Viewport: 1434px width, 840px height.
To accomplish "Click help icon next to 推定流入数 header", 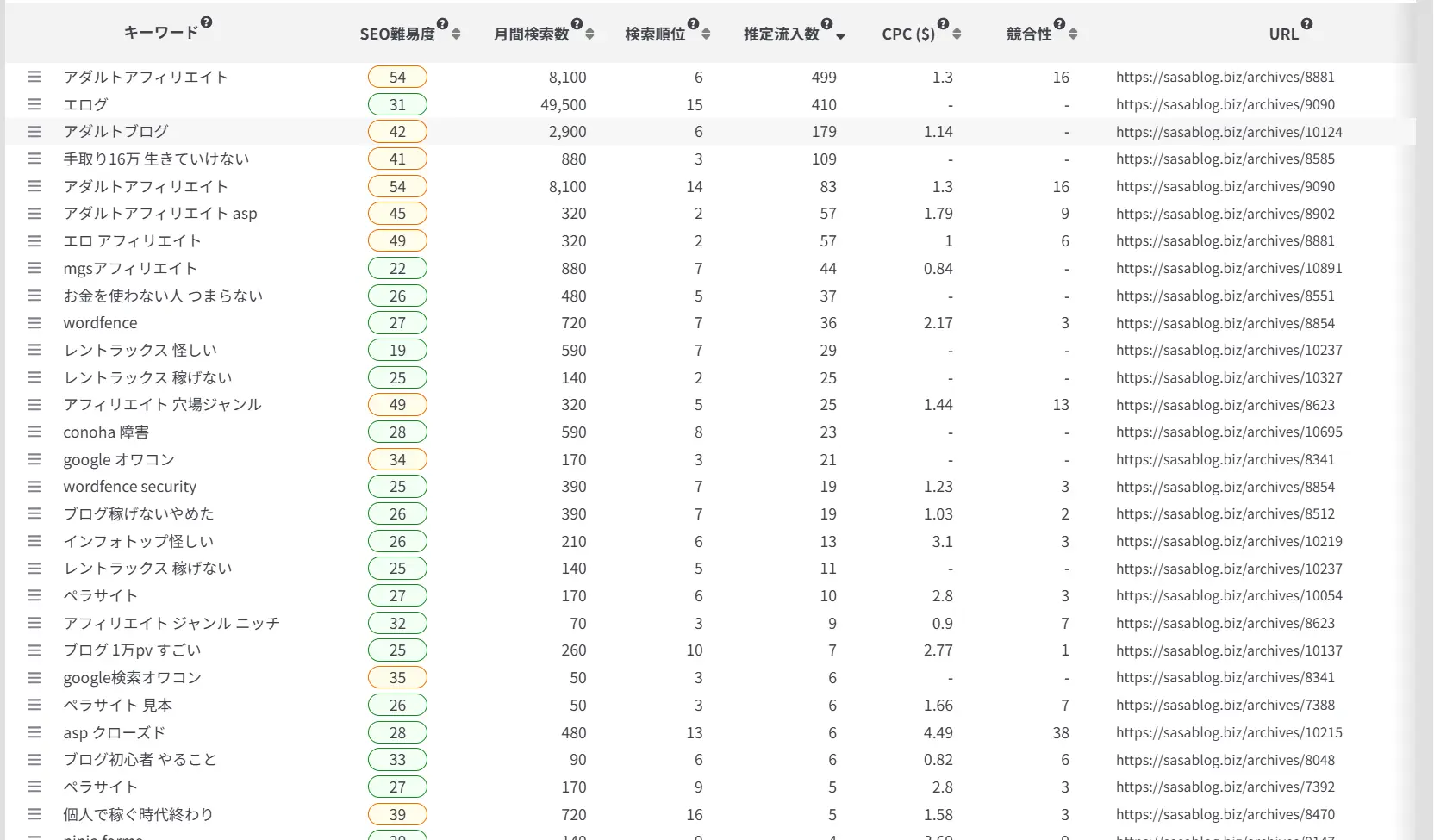I will click(x=826, y=24).
